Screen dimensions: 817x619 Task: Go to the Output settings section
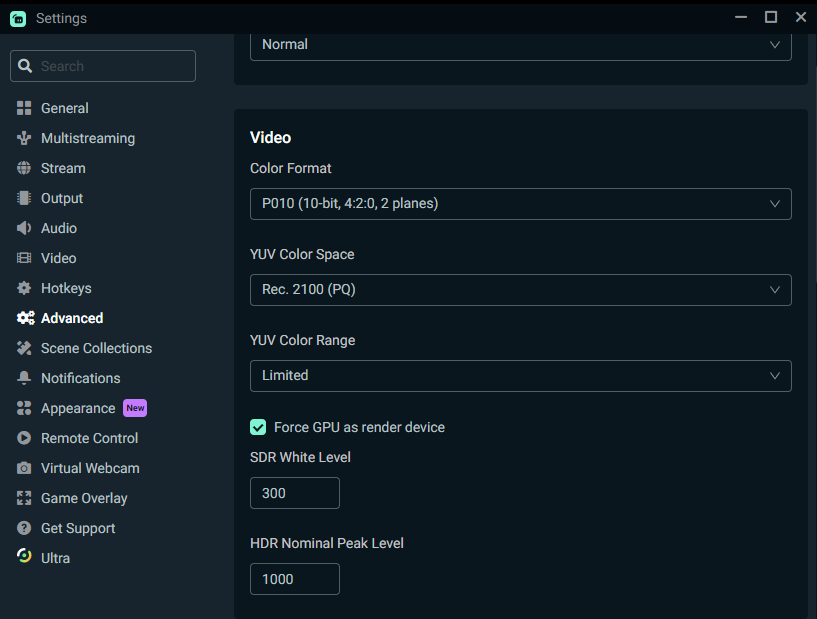pyautogui.click(x=63, y=198)
